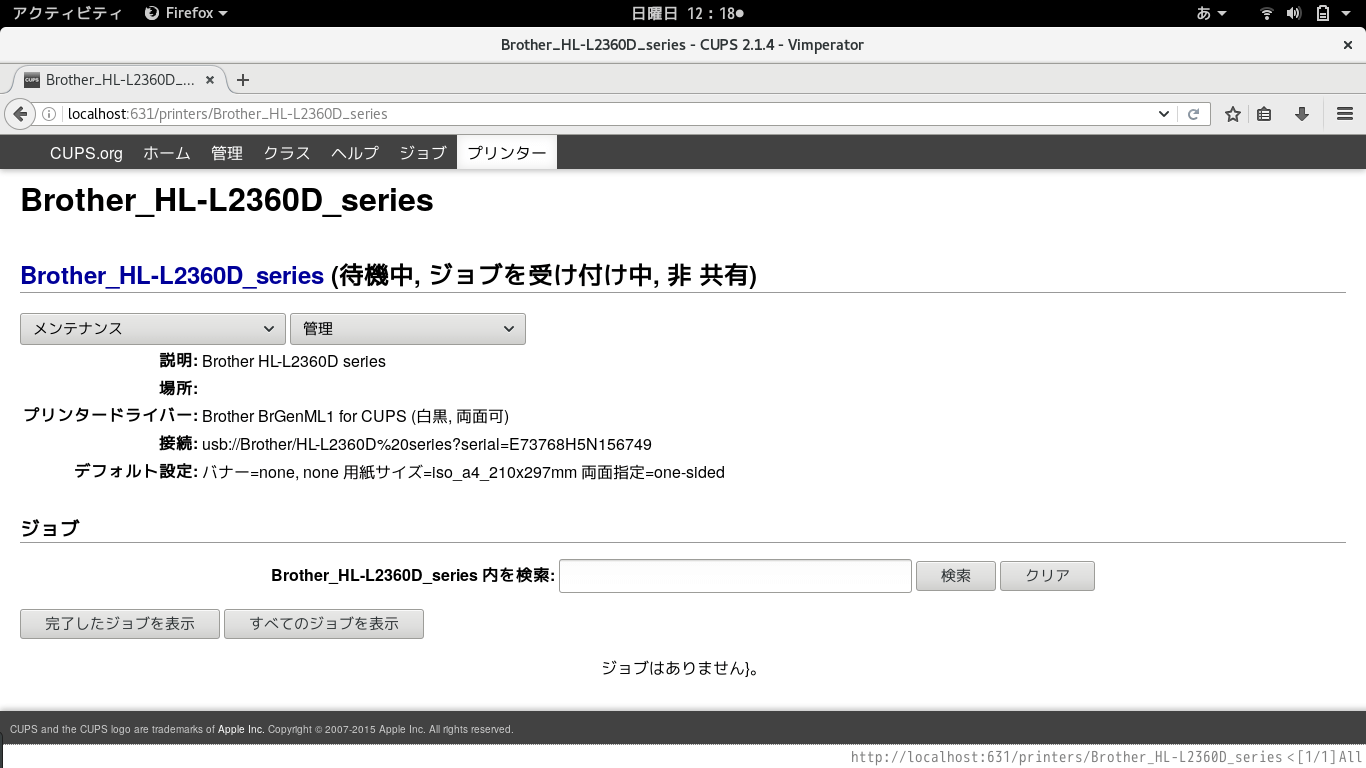Click 完了したジョブを表示 button
1366x768 pixels.
click(120, 624)
